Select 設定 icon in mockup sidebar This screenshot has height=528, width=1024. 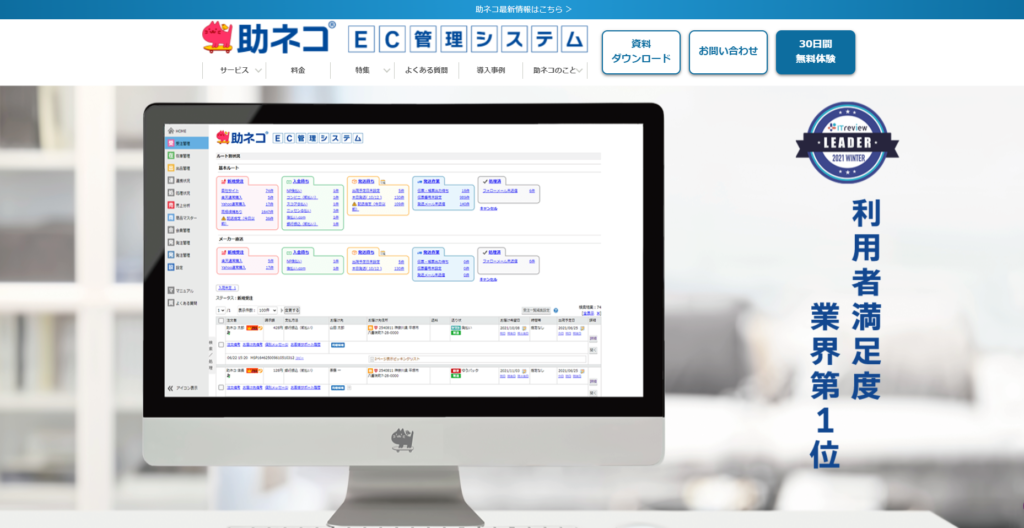[x=170, y=267]
